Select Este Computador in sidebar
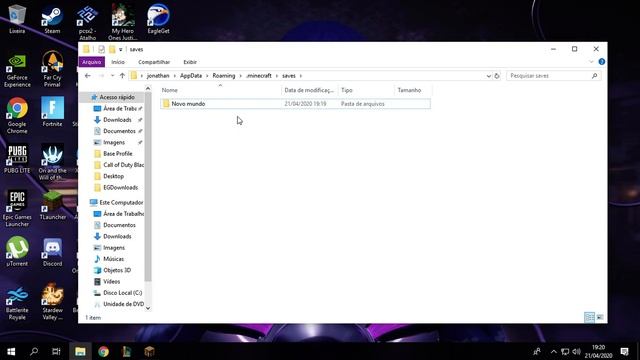 pyautogui.click(x=121, y=202)
